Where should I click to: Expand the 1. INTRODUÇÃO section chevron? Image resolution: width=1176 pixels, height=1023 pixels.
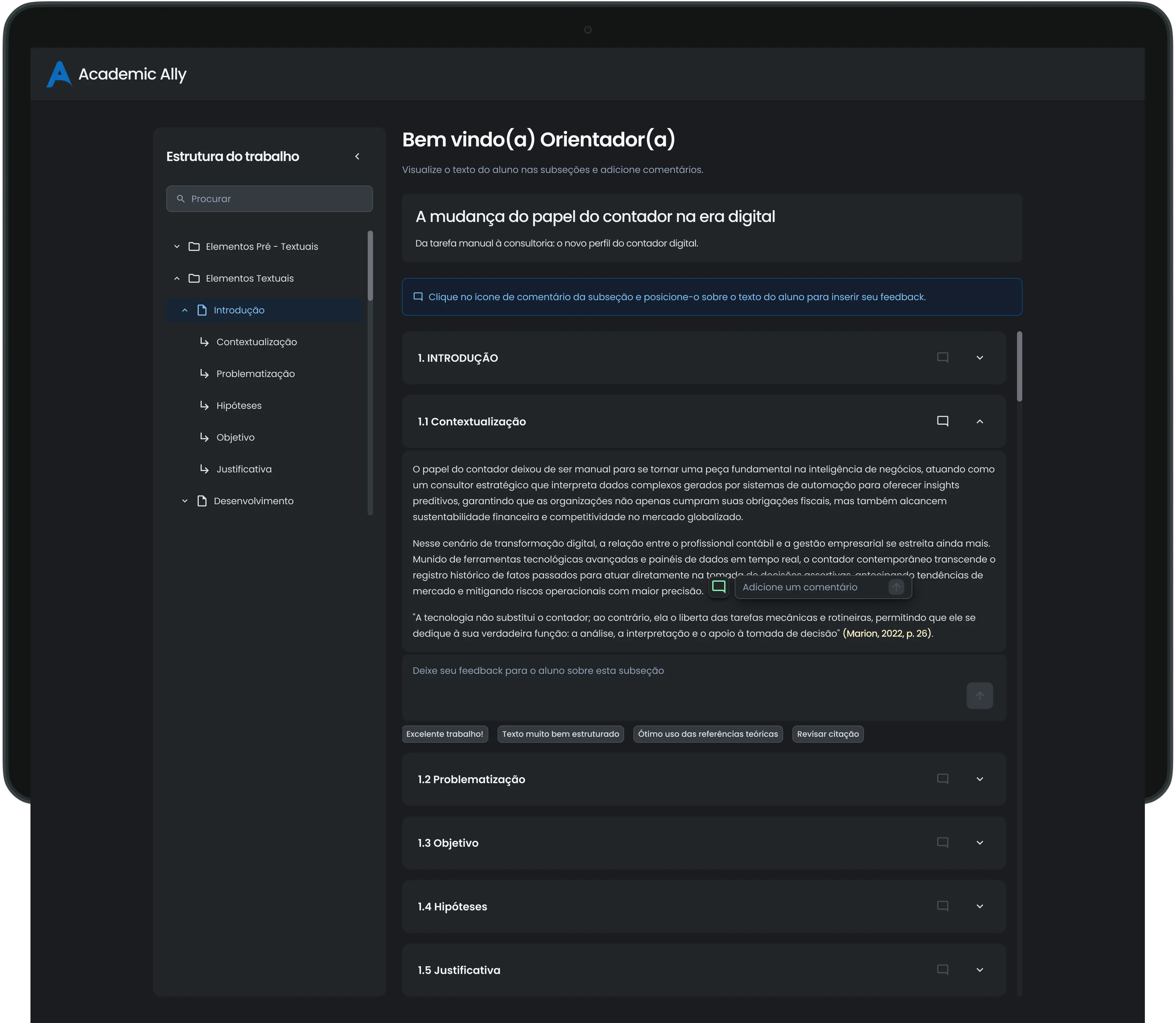980,358
